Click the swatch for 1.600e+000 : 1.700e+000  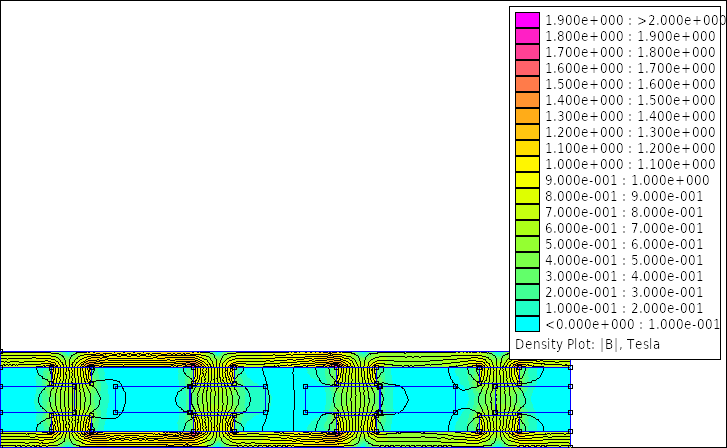(x=527, y=68)
